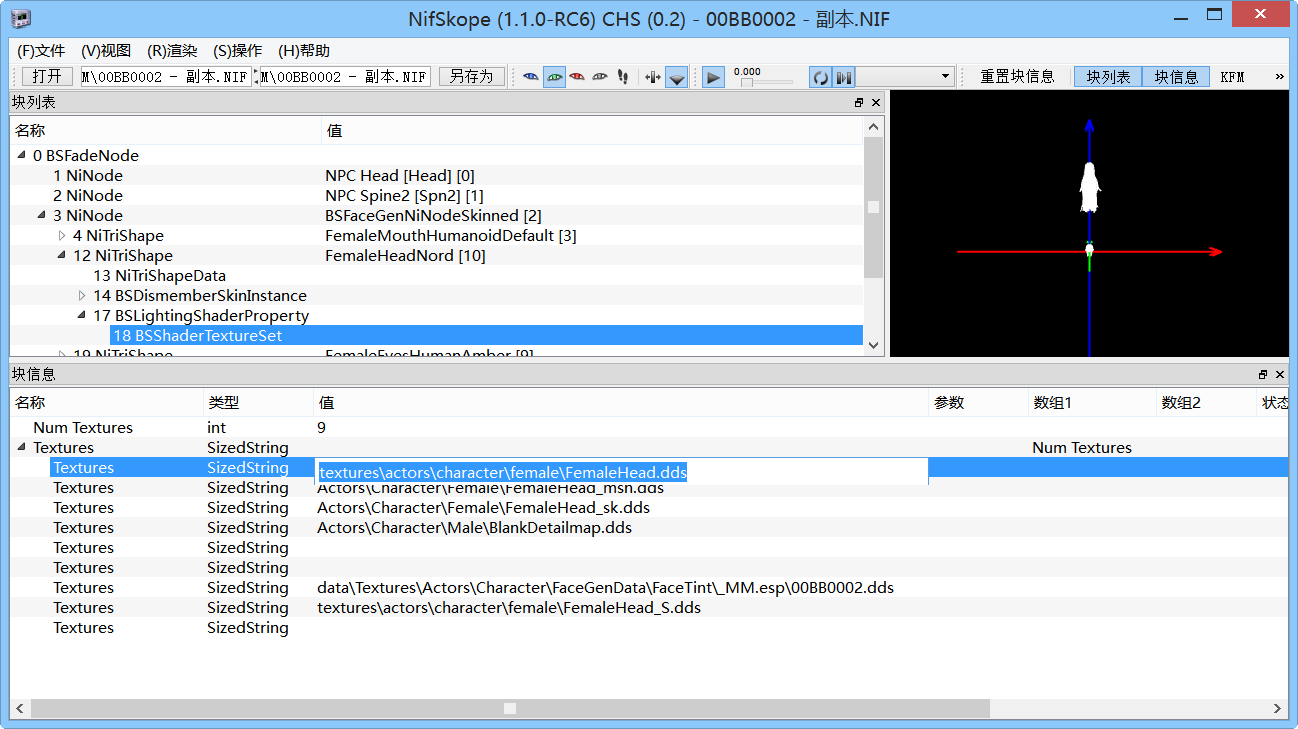Click 重置块信息 button
Viewport: 1298px width, 729px height.
pyautogui.click(x=1017, y=77)
